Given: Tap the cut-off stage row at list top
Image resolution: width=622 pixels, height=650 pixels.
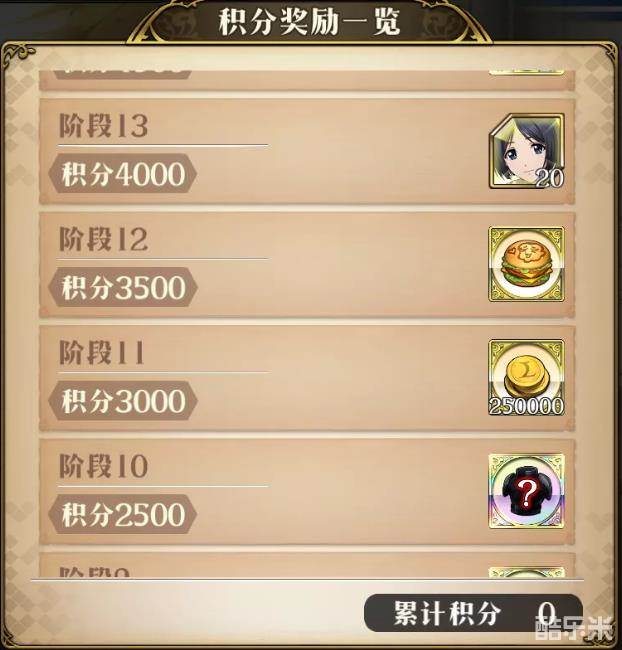Looking at the screenshot, I should tap(307, 80).
